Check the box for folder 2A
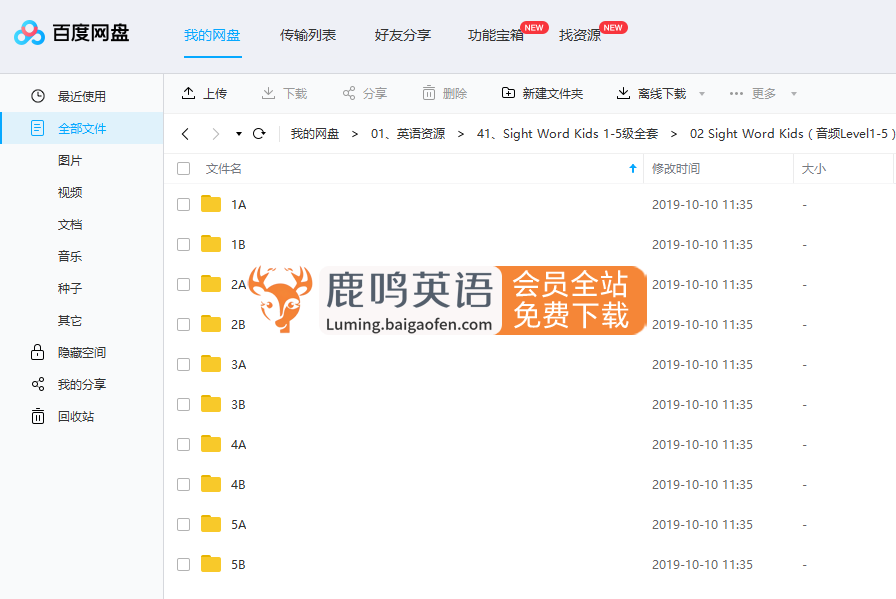This screenshot has height=599, width=896. [x=183, y=285]
